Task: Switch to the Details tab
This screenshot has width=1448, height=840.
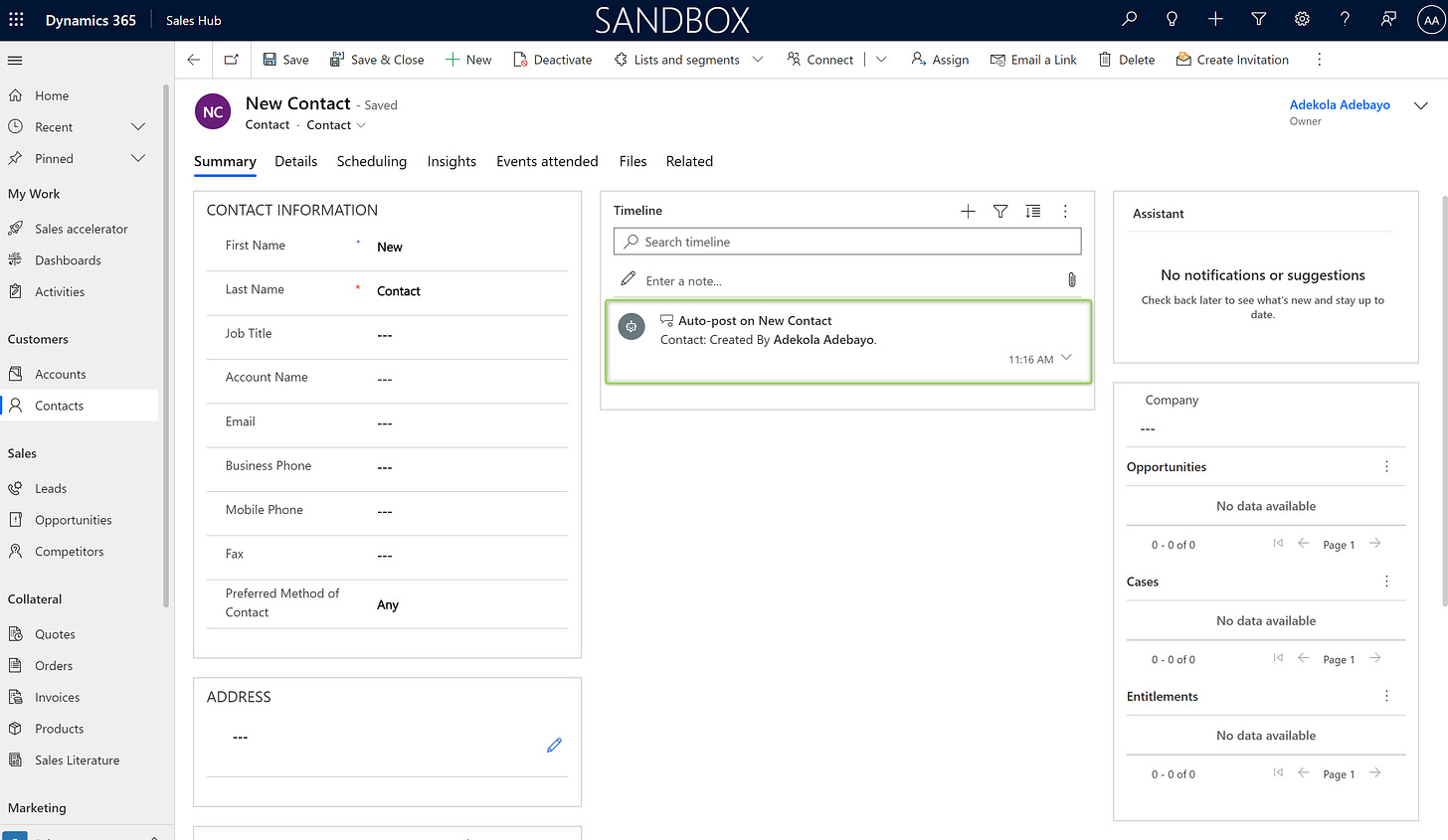Action: coord(295,161)
